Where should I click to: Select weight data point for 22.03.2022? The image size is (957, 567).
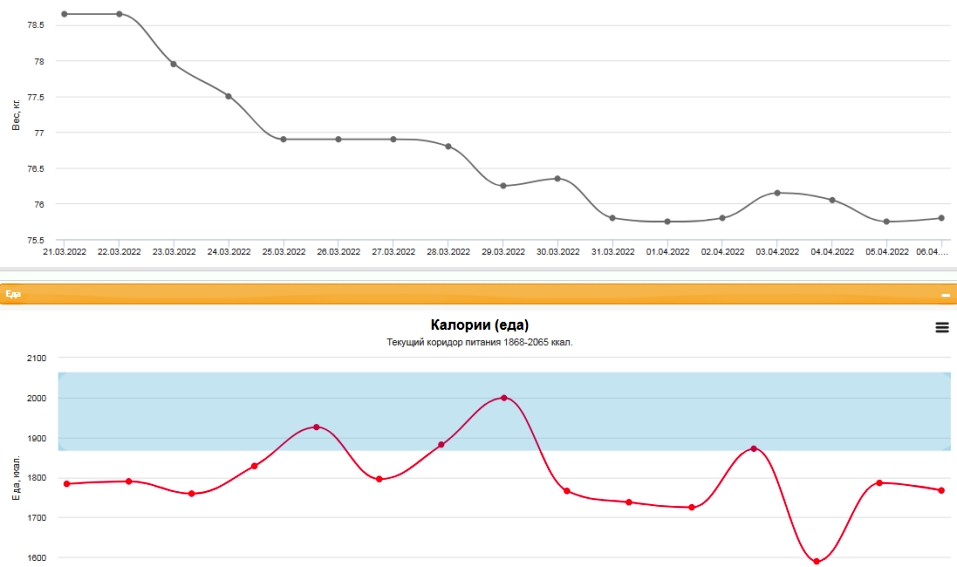[x=119, y=14]
